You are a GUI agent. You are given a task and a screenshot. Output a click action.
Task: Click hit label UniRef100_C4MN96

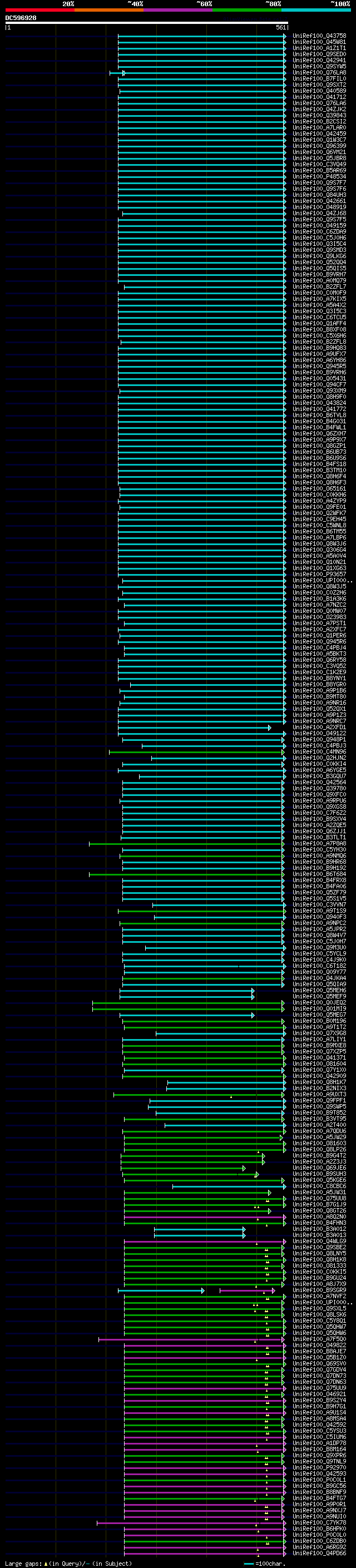[x=319, y=752]
